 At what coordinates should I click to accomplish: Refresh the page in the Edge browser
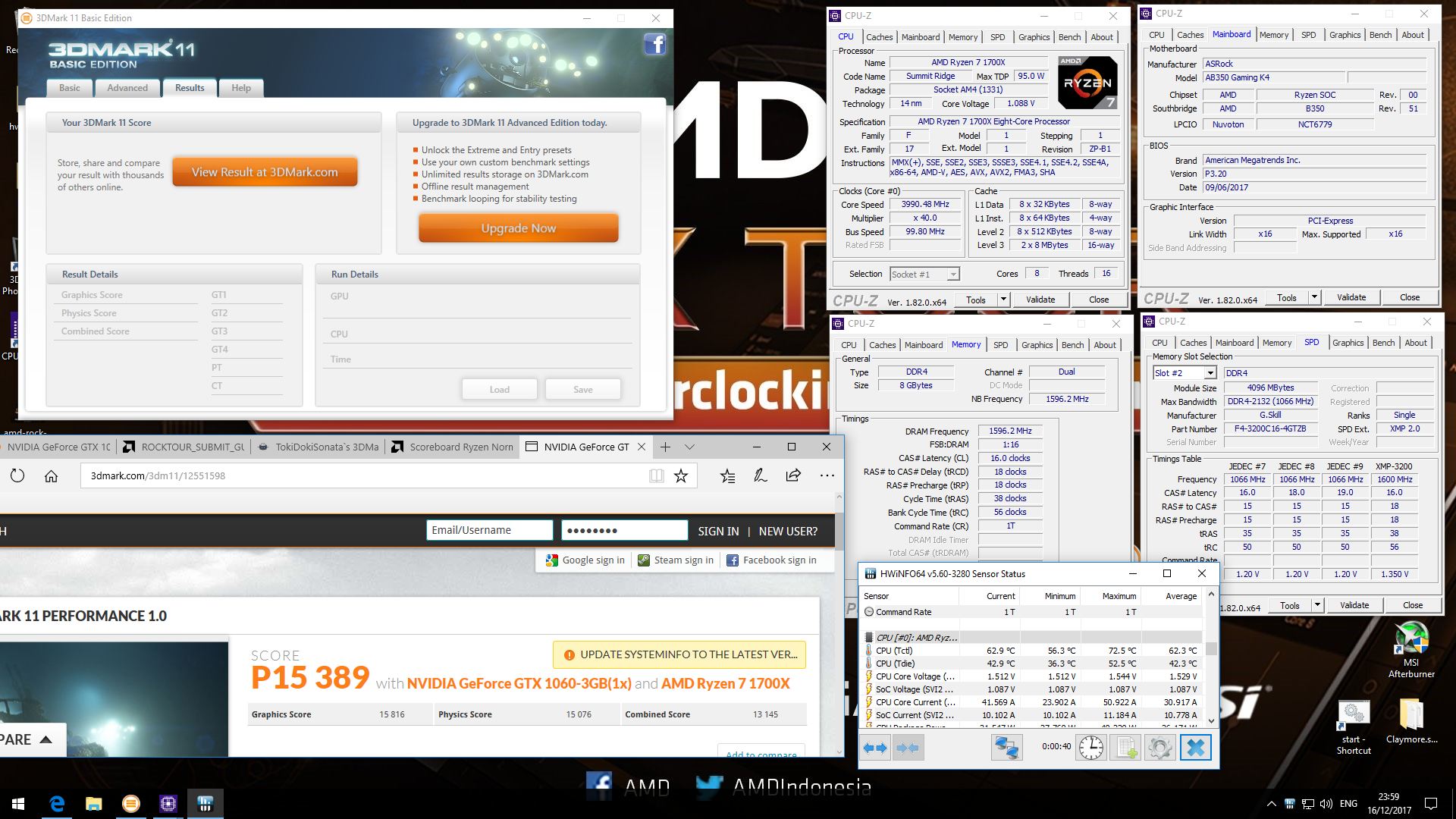(17, 475)
